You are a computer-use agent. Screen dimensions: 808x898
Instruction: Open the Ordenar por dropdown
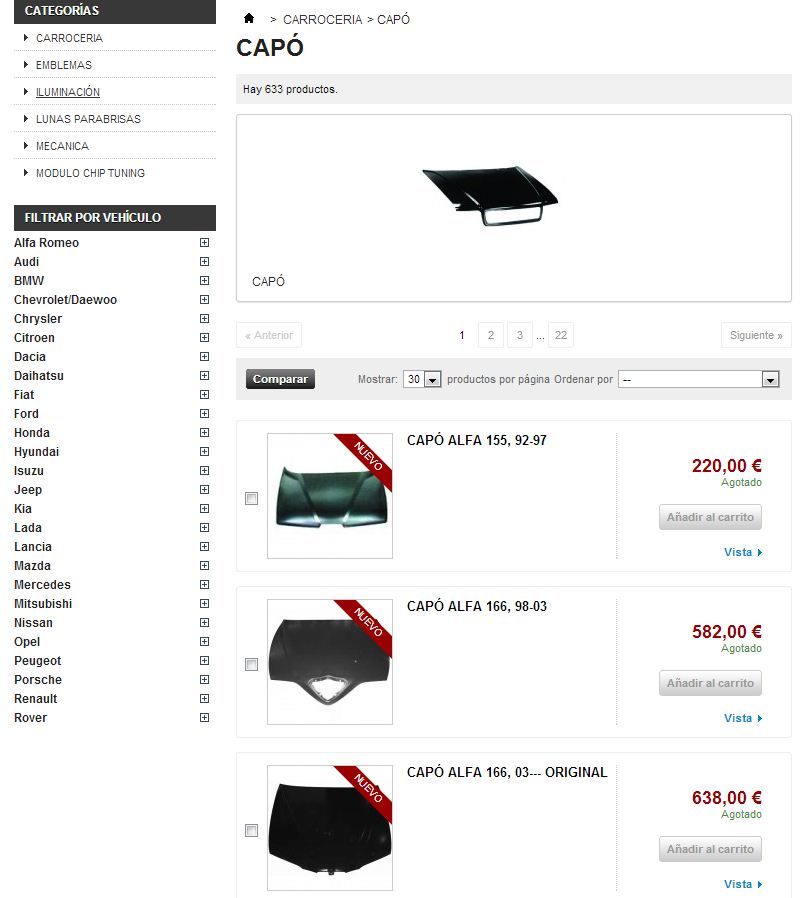[x=699, y=379]
